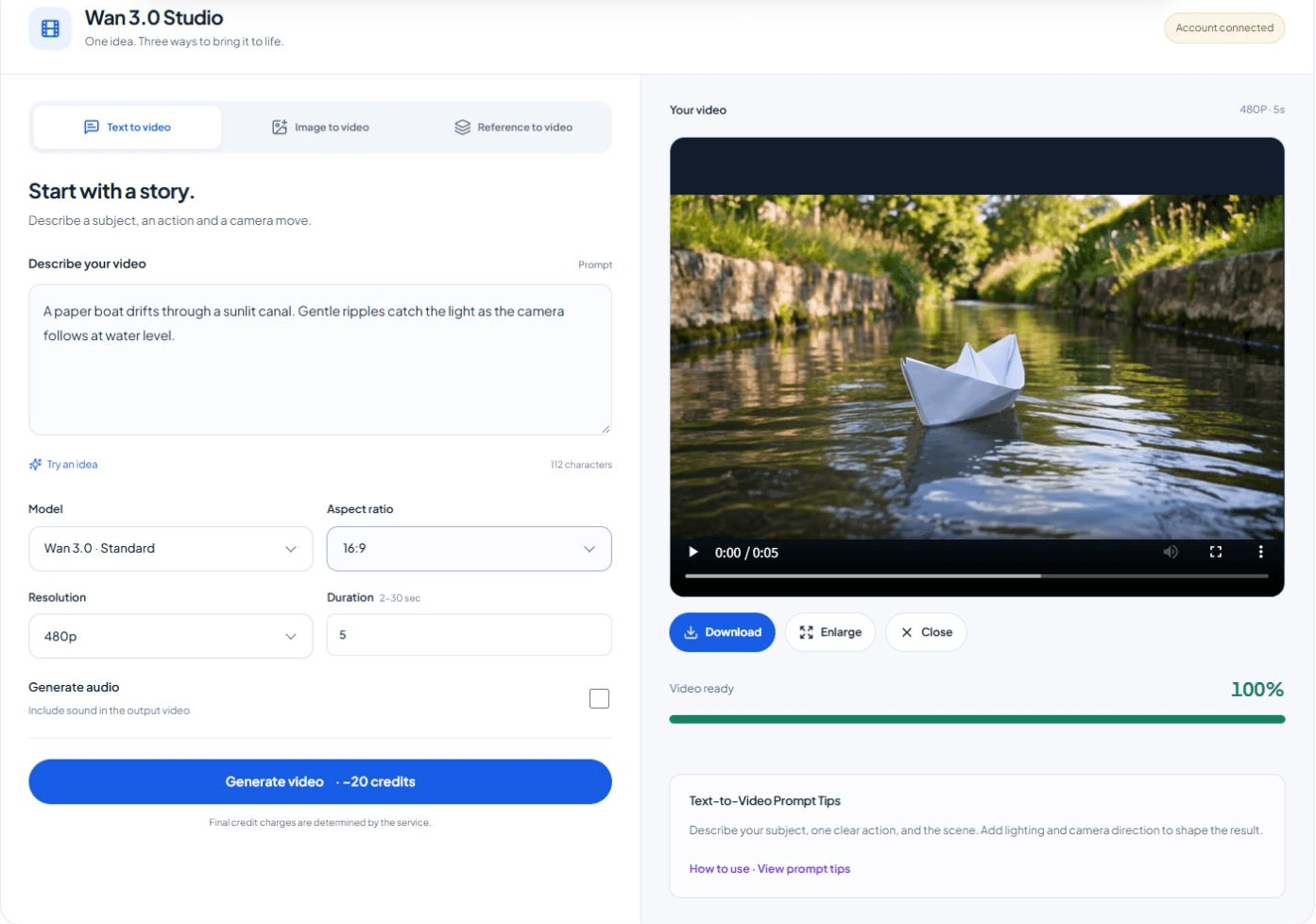Screen dimensions: 1316x924
Task: Click the 0:00 / 0:05 time display
Action: [x=746, y=553]
